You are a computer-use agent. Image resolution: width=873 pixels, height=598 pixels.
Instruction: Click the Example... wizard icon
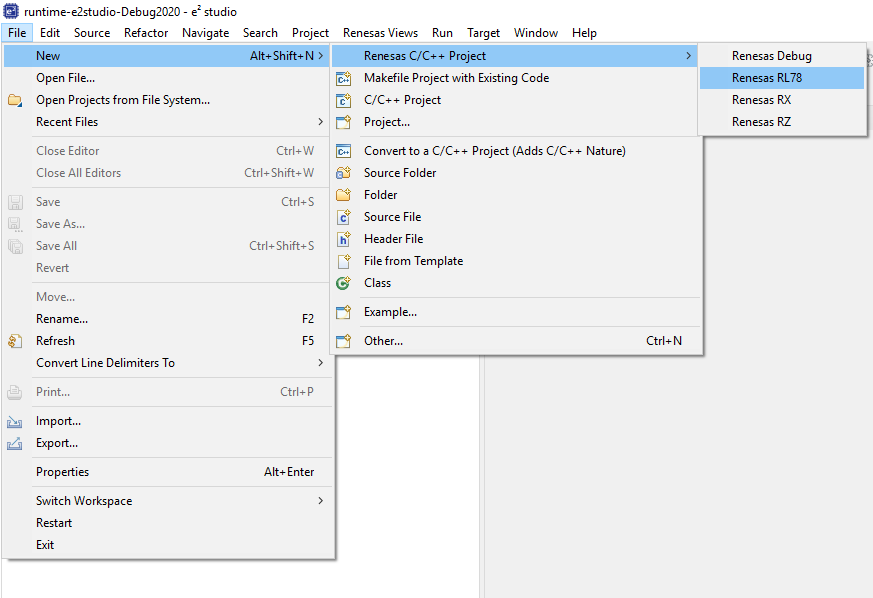(344, 312)
